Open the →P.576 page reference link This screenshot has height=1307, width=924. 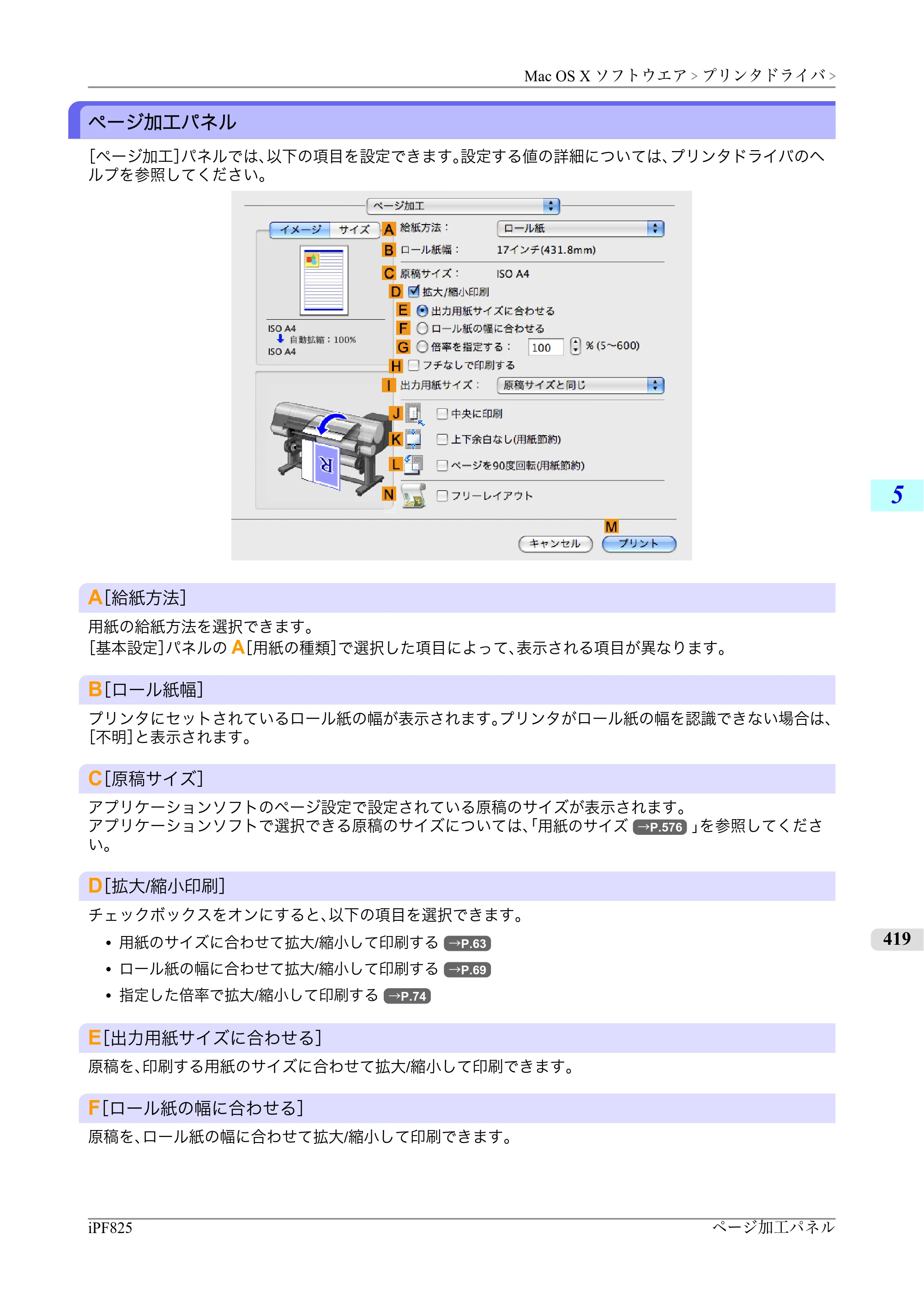coord(659,827)
